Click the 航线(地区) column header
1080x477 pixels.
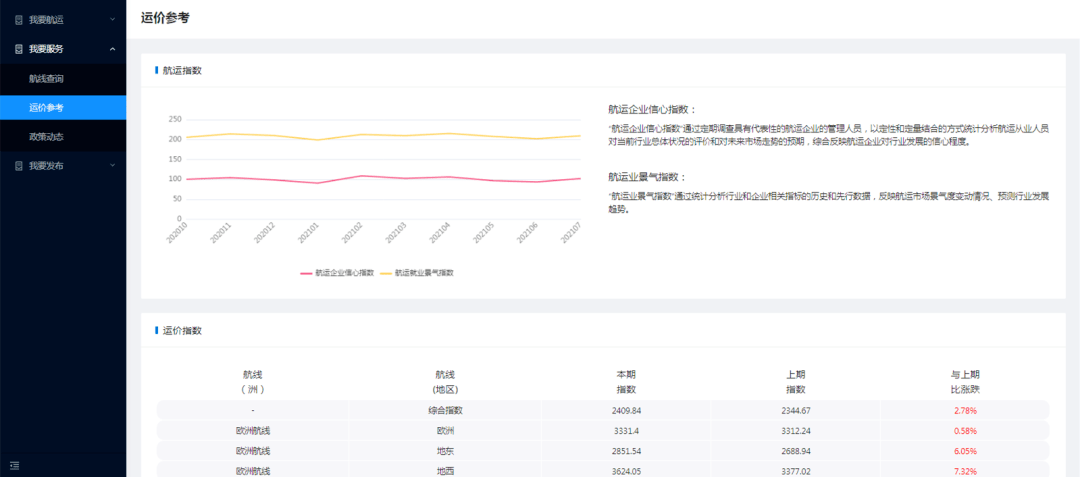tap(445, 381)
